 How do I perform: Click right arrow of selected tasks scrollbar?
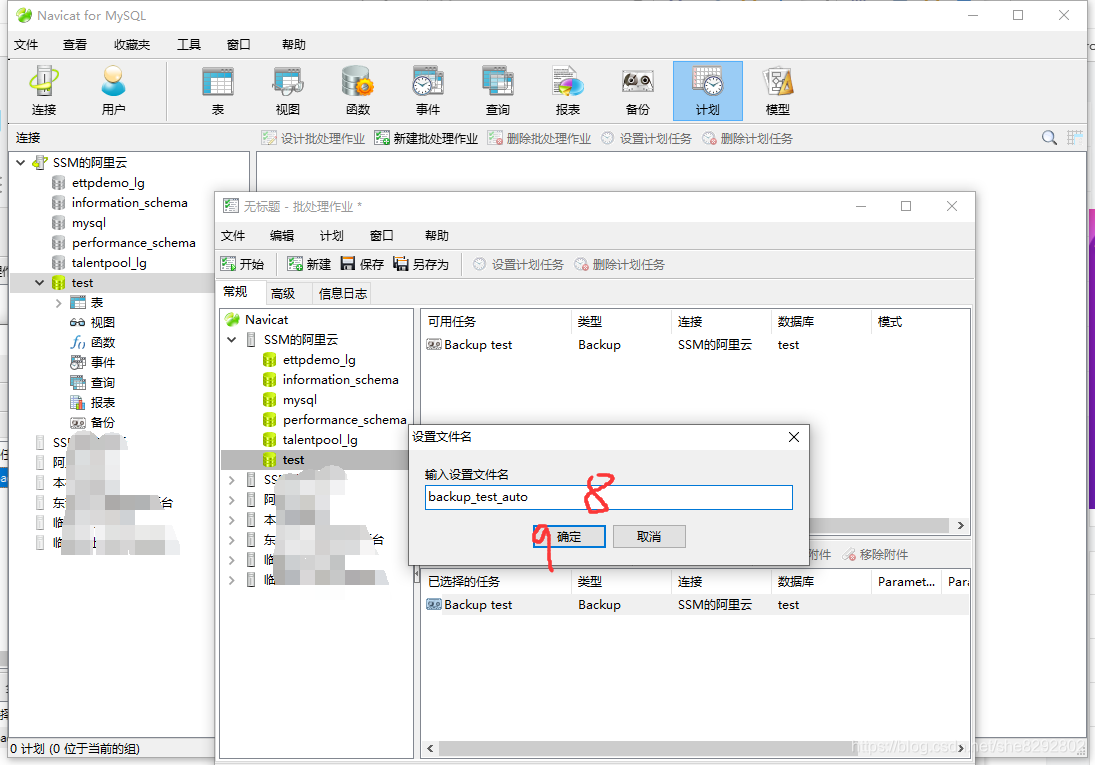point(961,748)
